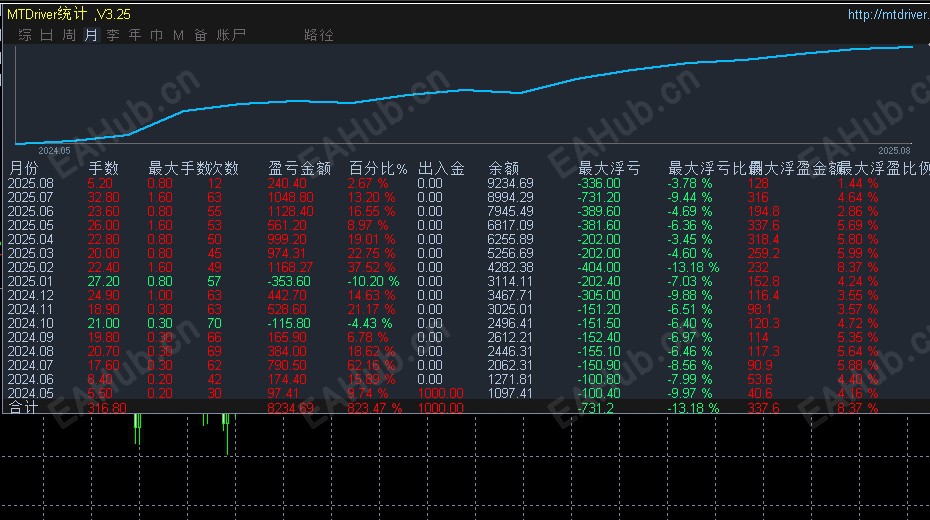
Task: Click profit amount 97.41
Action: pyautogui.click(x=286, y=394)
